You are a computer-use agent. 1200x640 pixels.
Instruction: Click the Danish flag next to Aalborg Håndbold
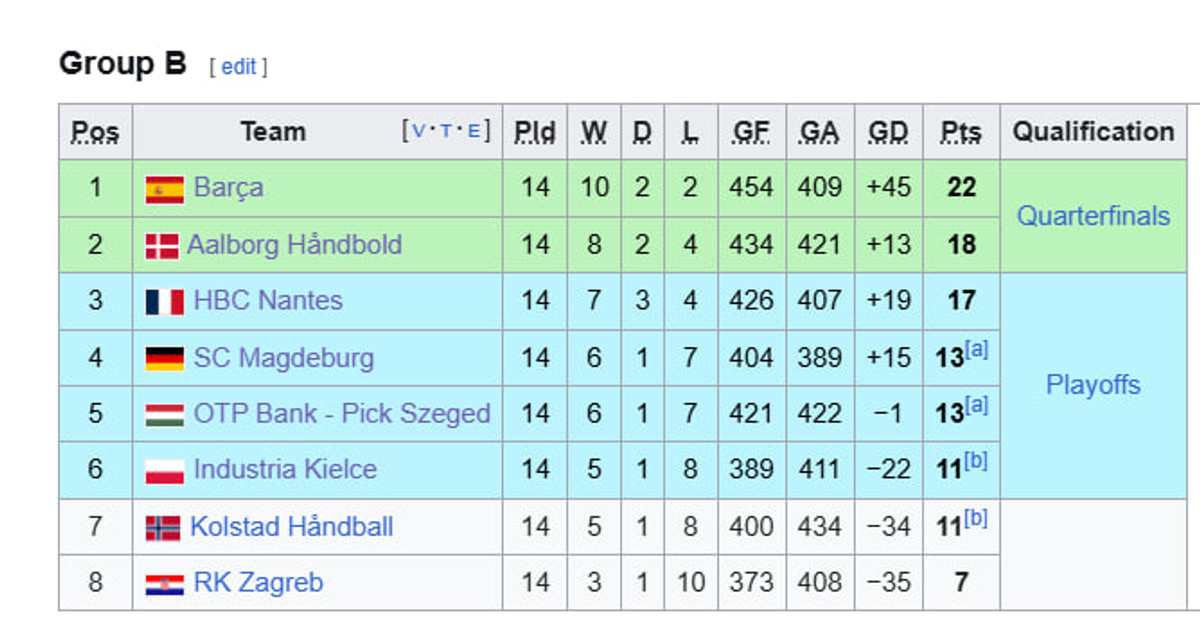point(162,245)
